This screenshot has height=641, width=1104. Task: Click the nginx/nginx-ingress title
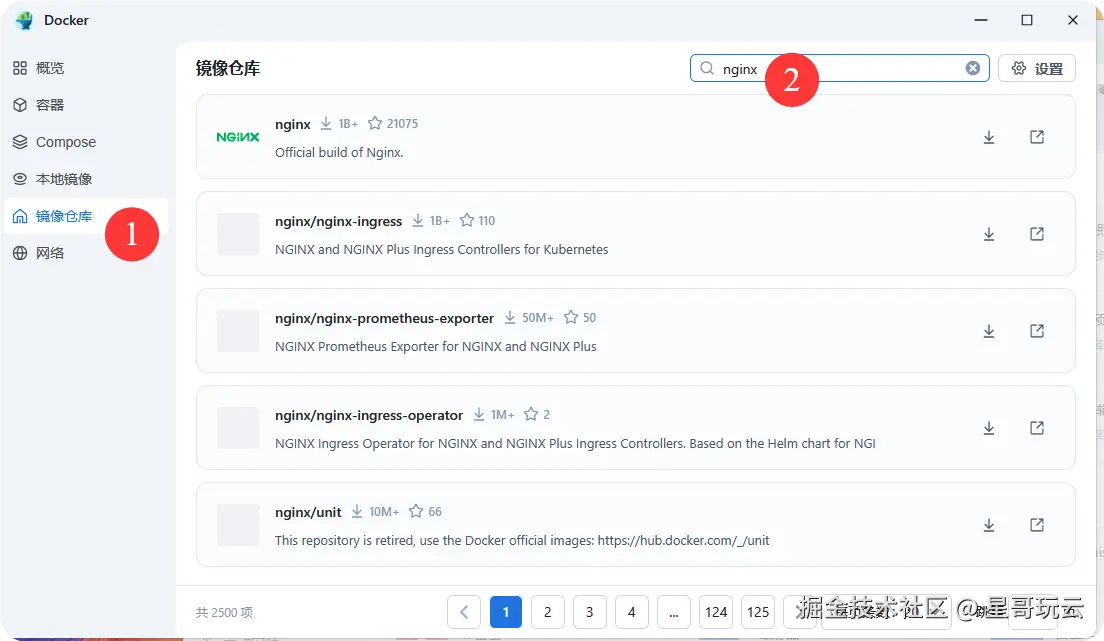pyautogui.click(x=339, y=221)
